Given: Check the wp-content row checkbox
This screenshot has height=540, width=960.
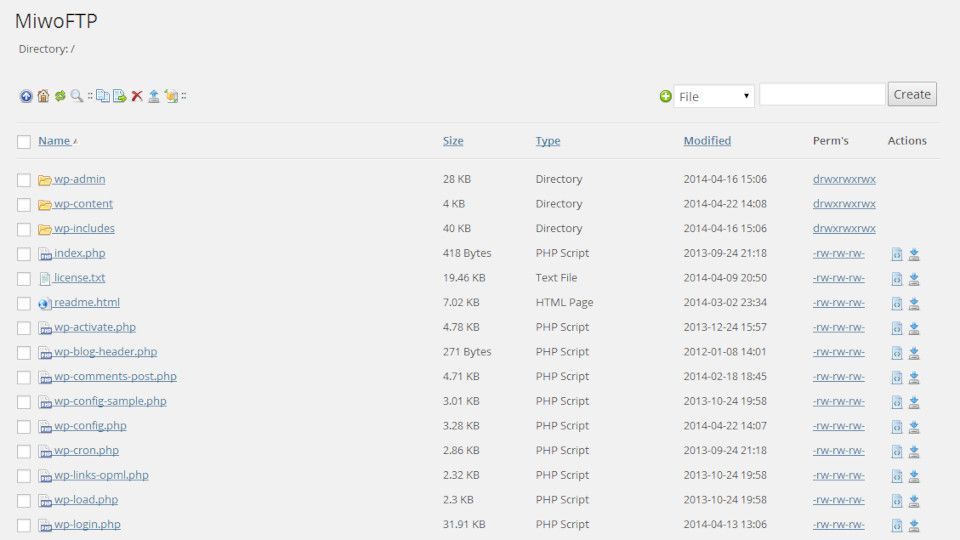Looking at the screenshot, I should [x=24, y=204].
